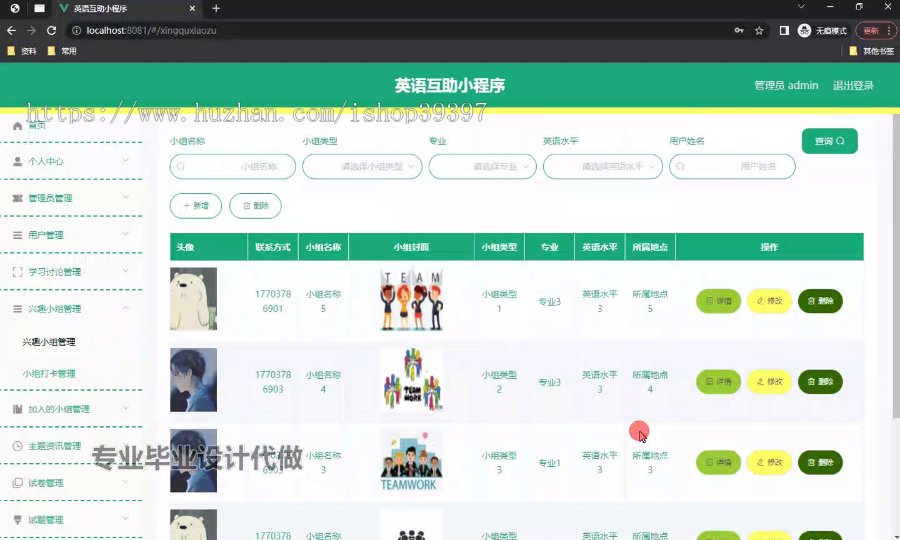Select the 试题管理 menu label

point(46,520)
